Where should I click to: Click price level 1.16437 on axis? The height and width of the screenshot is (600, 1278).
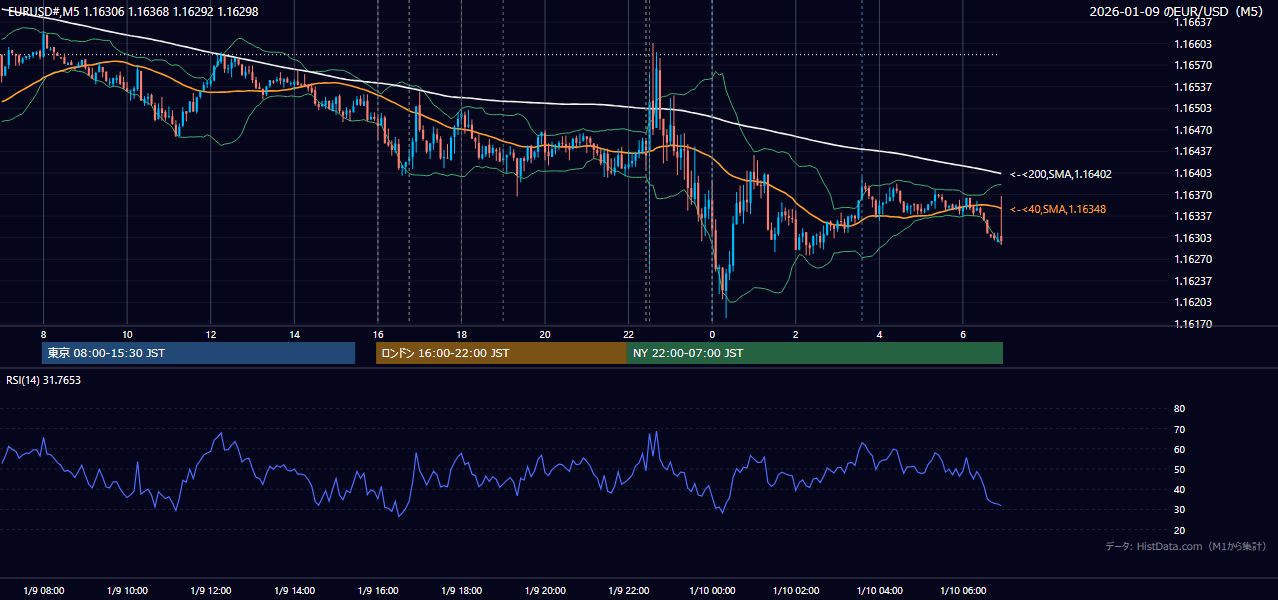1192,151
